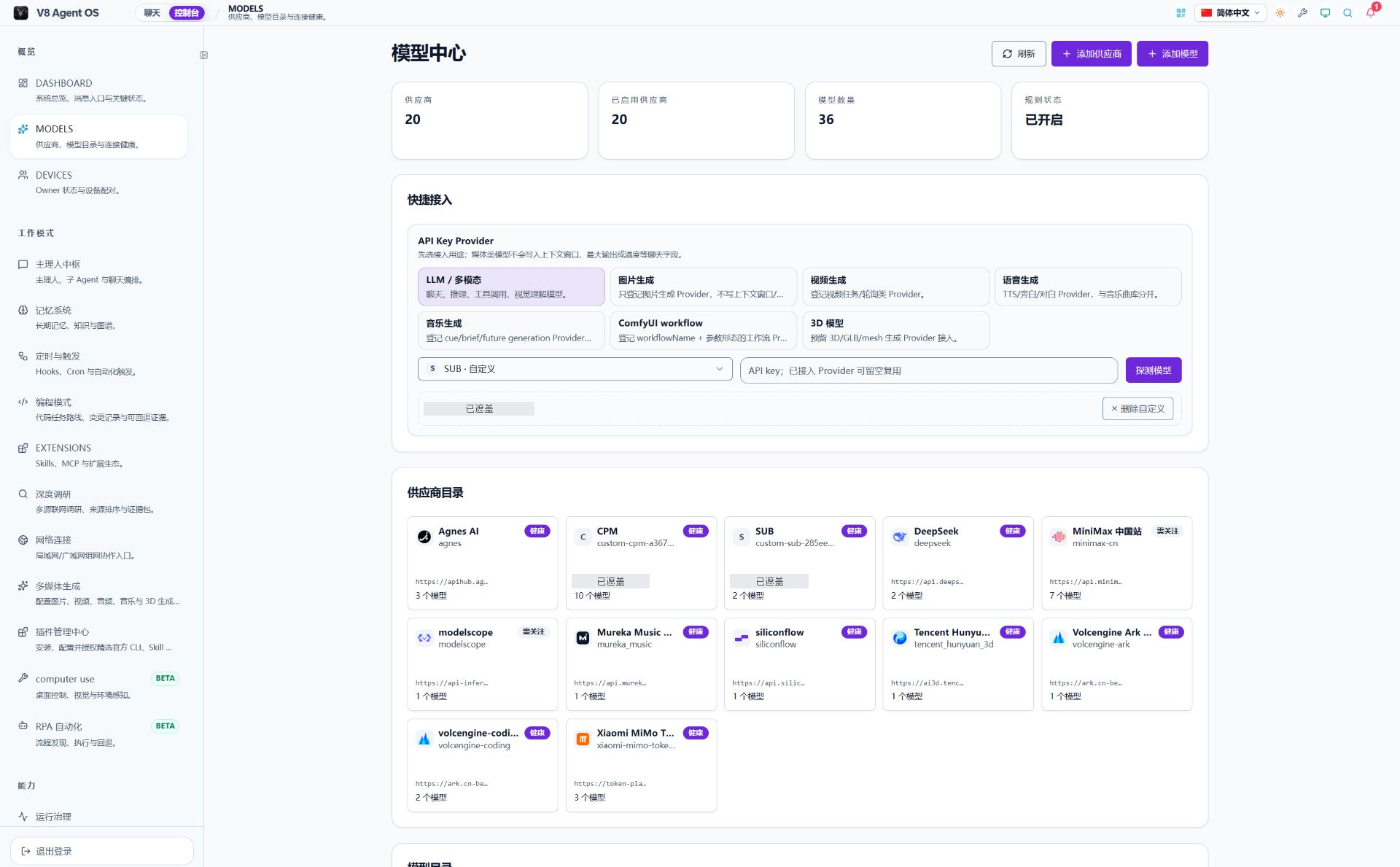Click the 探测模型 button
Image resolution: width=1400 pixels, height=867 pixels.
[1154, 370]
